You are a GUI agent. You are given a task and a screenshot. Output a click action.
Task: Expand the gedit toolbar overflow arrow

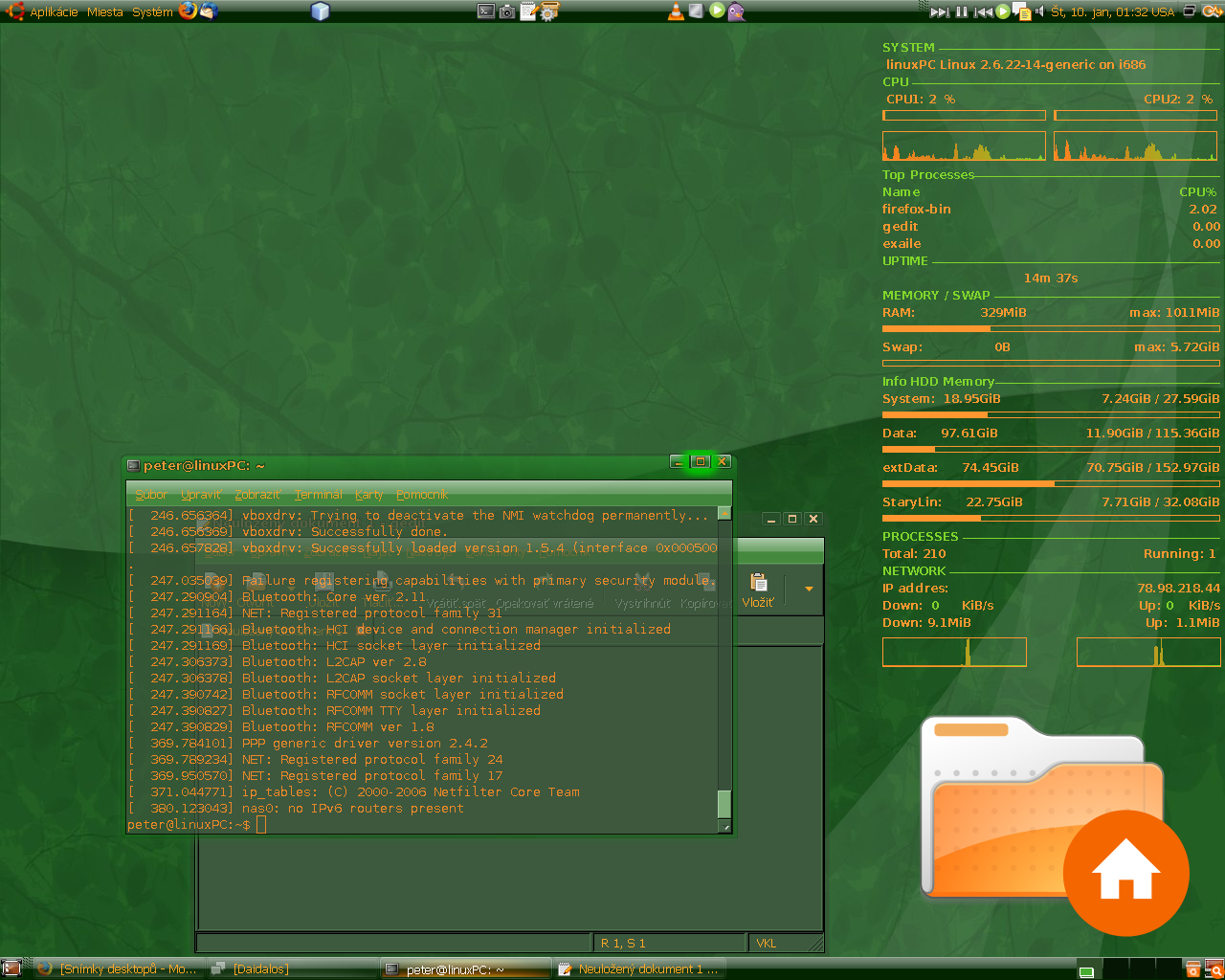[x=809, y=590]
